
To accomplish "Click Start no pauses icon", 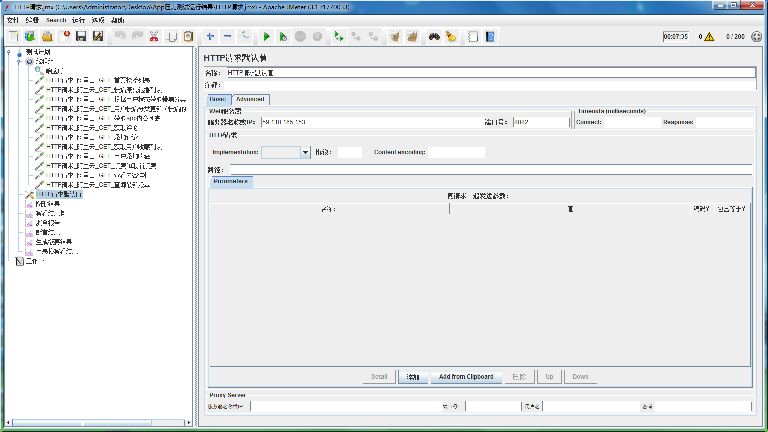I will [284, 37].
